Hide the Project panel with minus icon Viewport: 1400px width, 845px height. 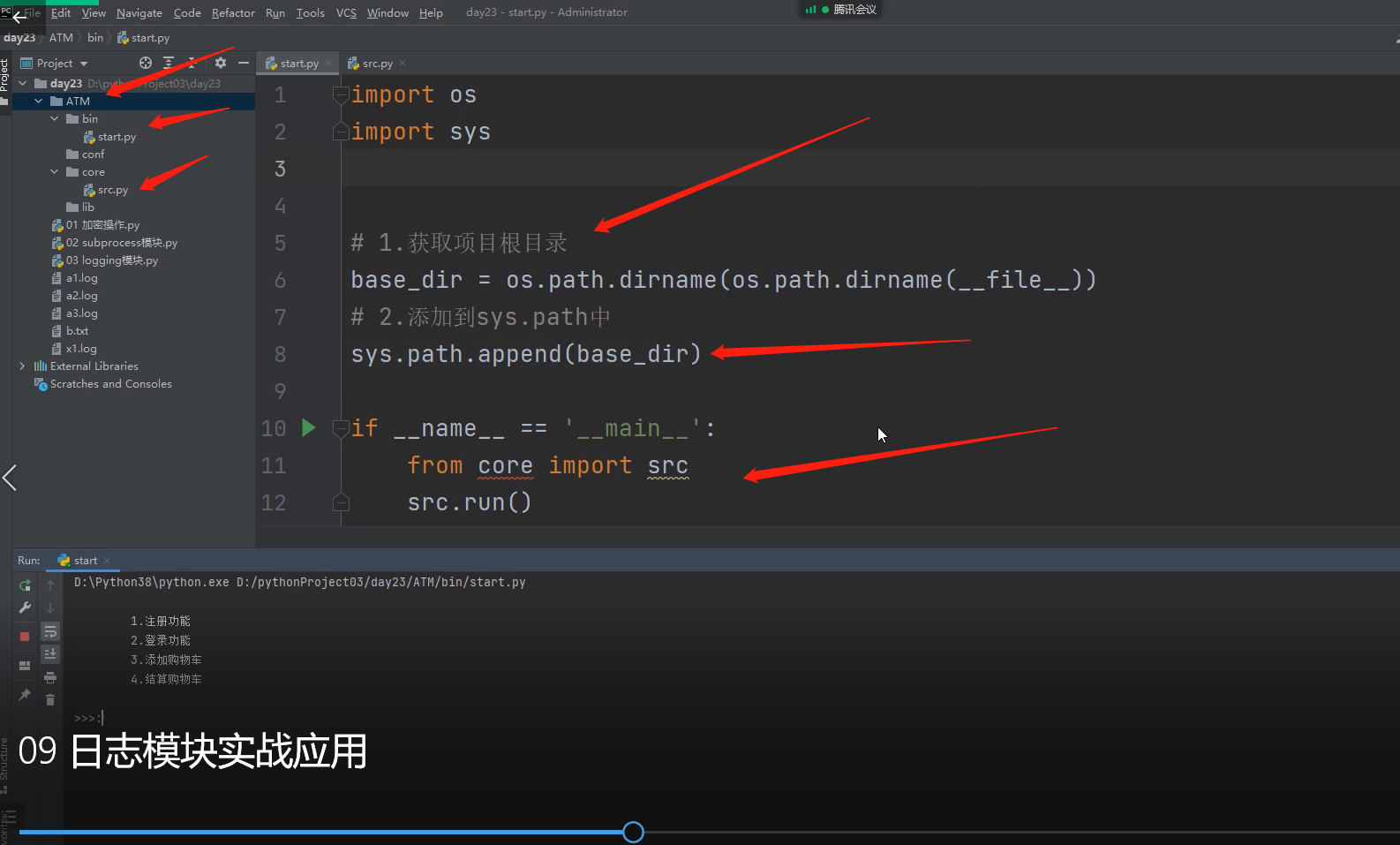(244, 63)
